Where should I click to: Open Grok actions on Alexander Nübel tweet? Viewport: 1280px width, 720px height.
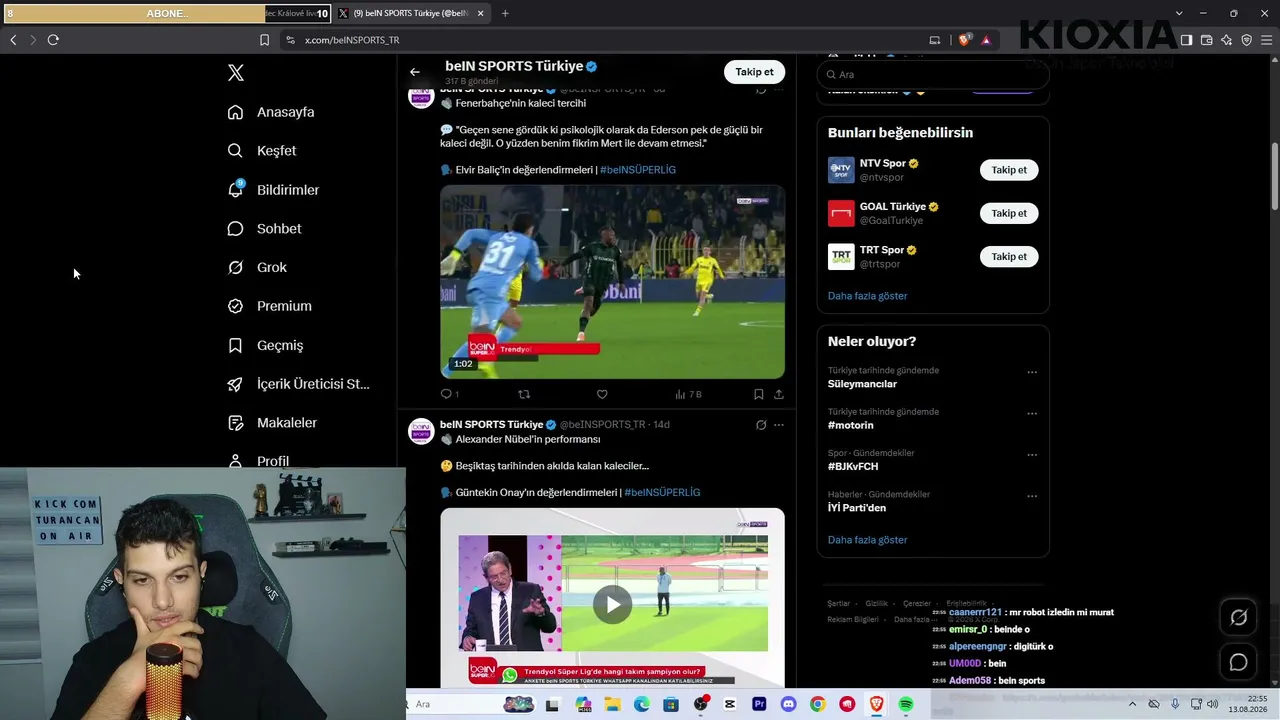coord(761,425)
